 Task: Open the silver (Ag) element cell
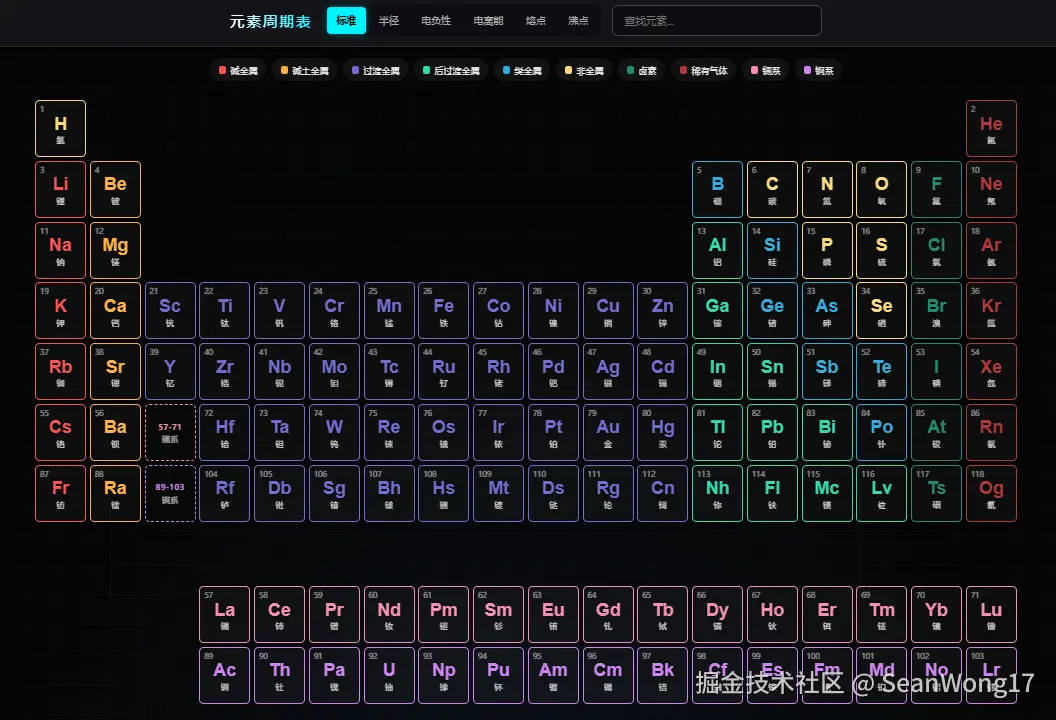[x=608, y=372]
